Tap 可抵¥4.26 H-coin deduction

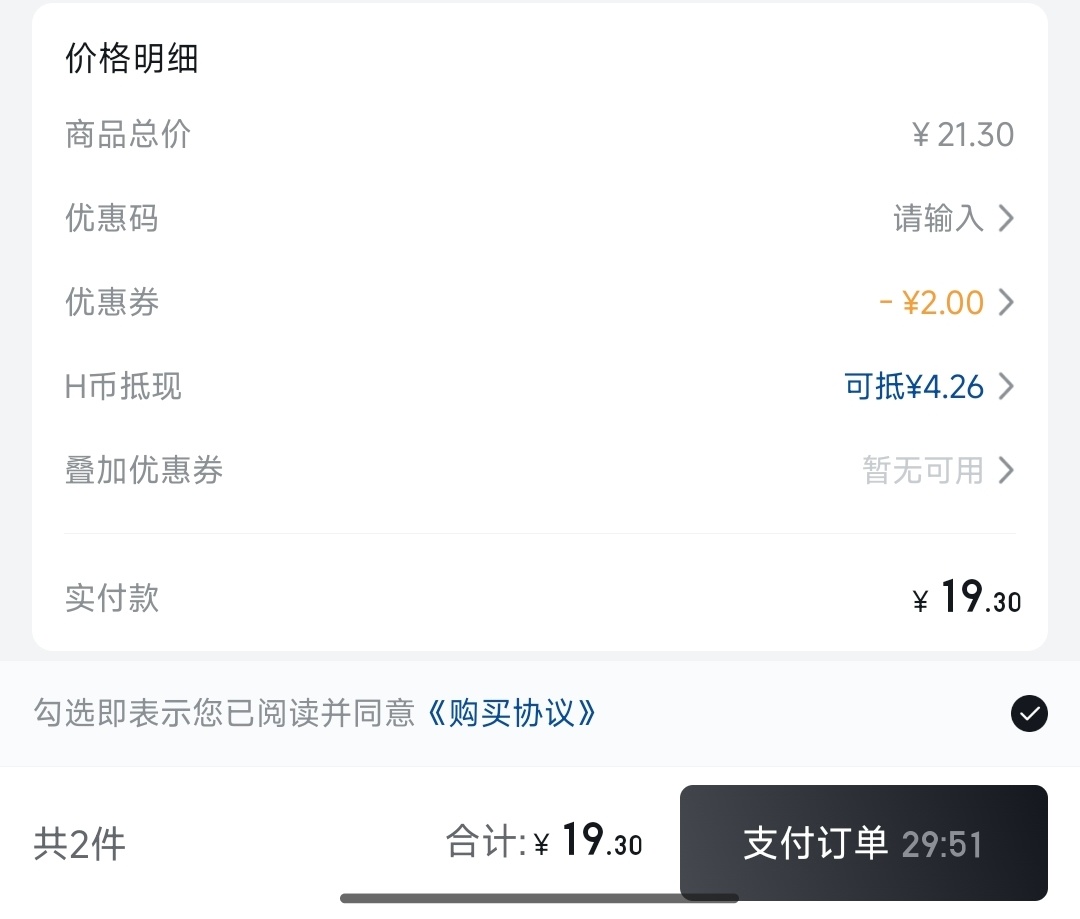coord(914,386)
